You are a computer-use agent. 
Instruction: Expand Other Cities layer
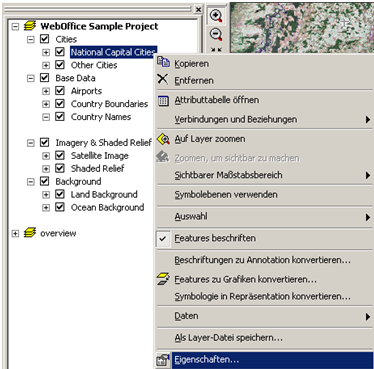(46, 65)
